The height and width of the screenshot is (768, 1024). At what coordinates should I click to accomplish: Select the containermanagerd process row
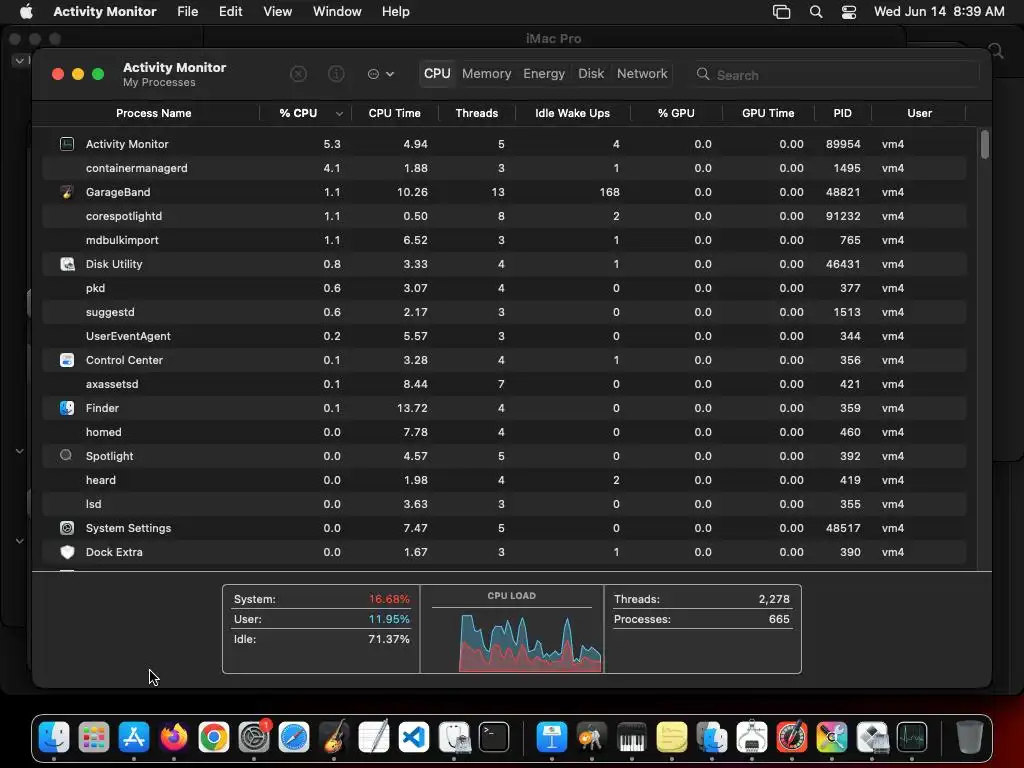pos(504,168)
